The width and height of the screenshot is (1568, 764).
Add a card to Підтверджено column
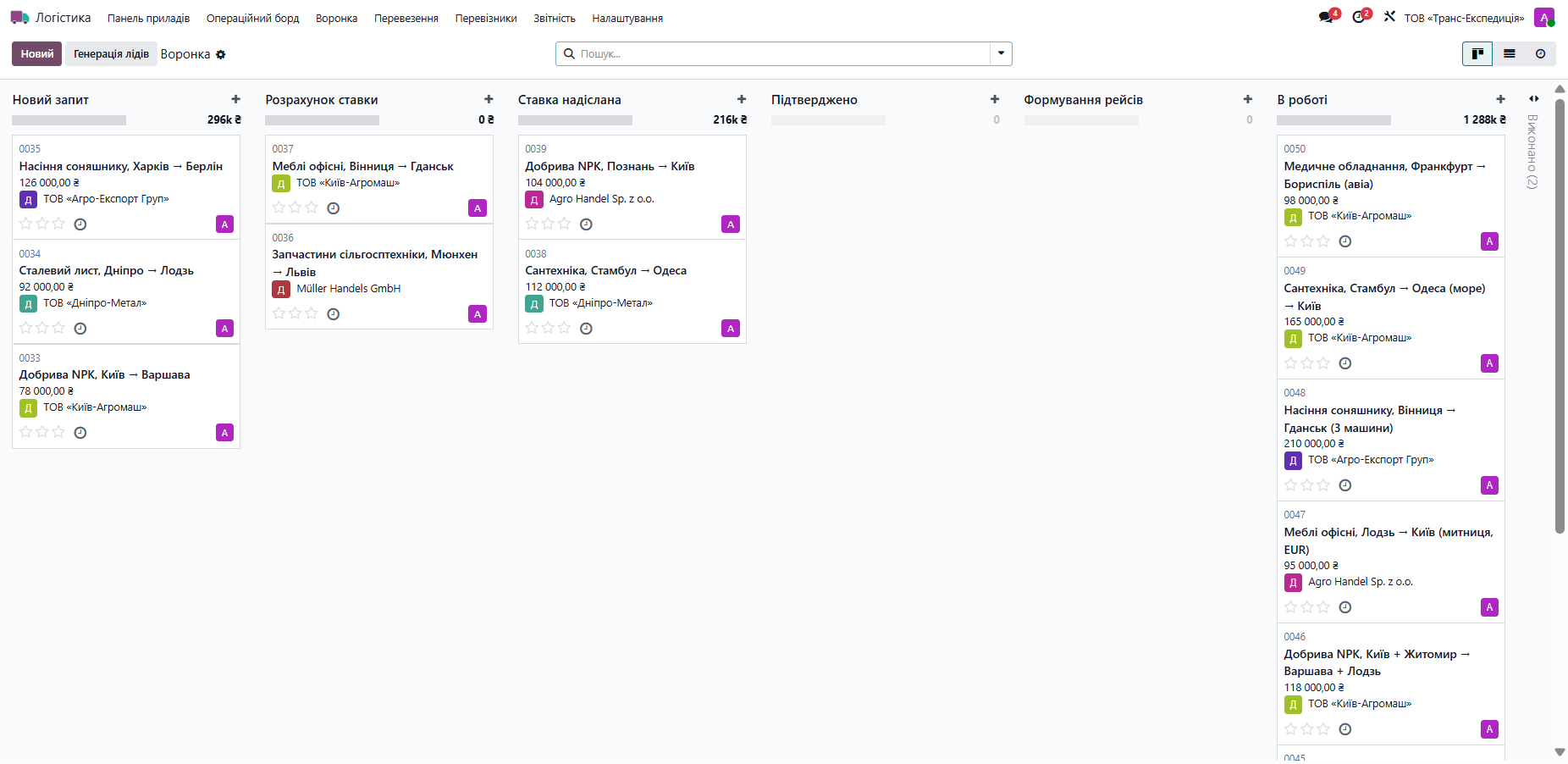coord(995,99)
